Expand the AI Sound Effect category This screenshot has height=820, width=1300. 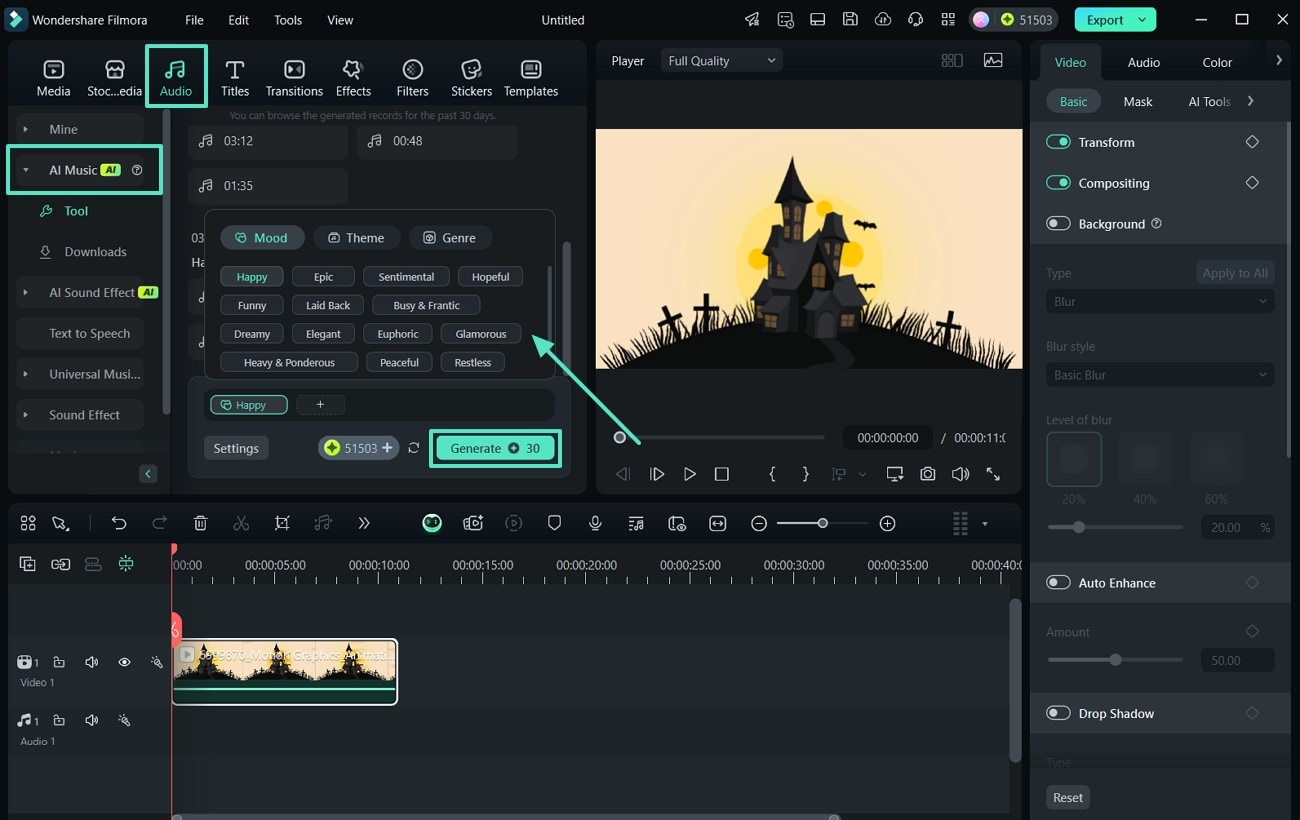(x=26, y=293)
